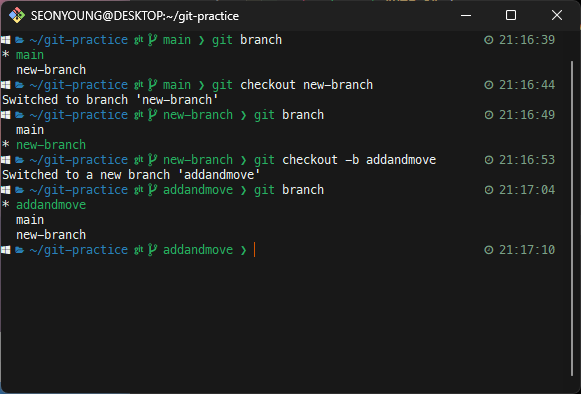Click the first 'git branch' command text
Screen dimensions: 581x394
point(247,40)
